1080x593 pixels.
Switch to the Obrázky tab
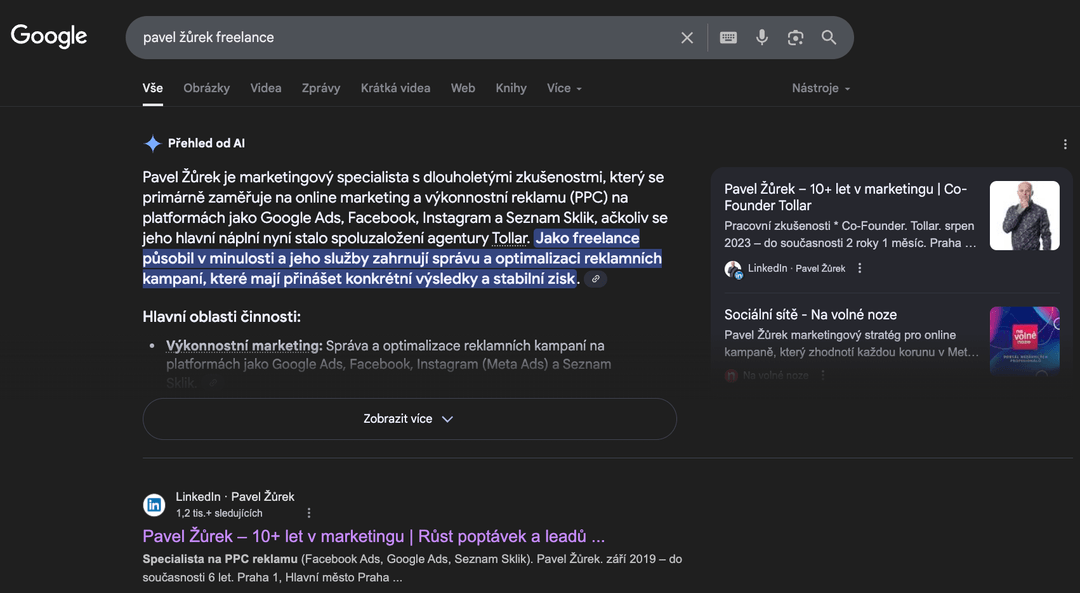tap(206, 88)
